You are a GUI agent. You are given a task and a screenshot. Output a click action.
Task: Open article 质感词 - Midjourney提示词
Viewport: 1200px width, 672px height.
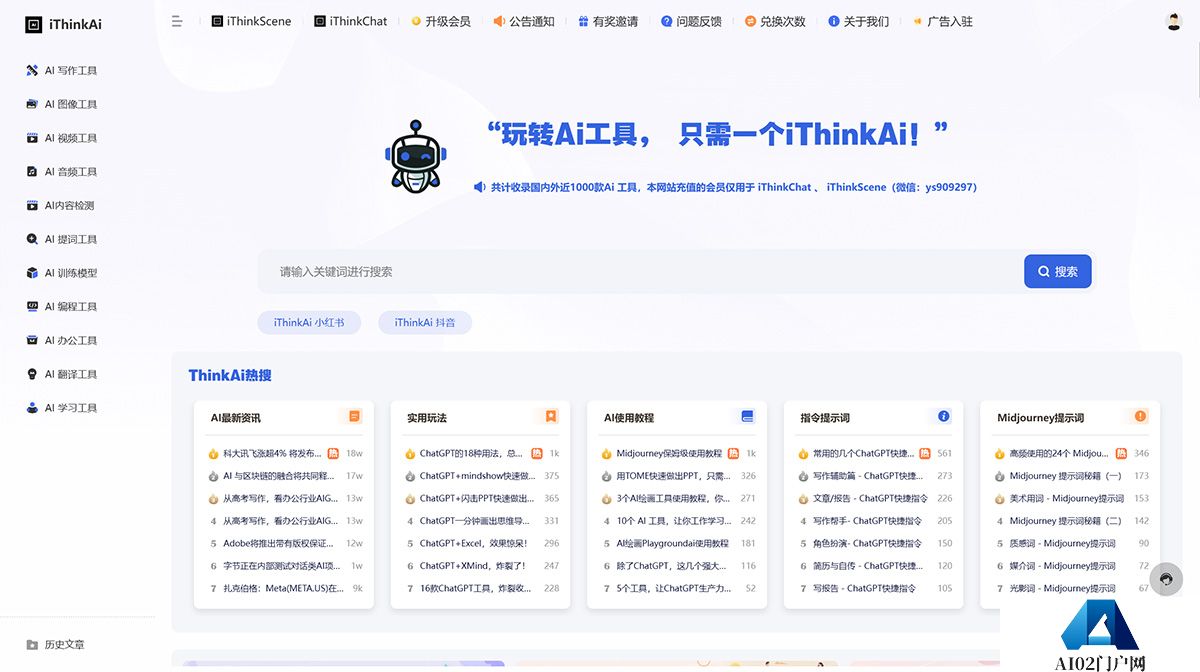point(1062,543)
